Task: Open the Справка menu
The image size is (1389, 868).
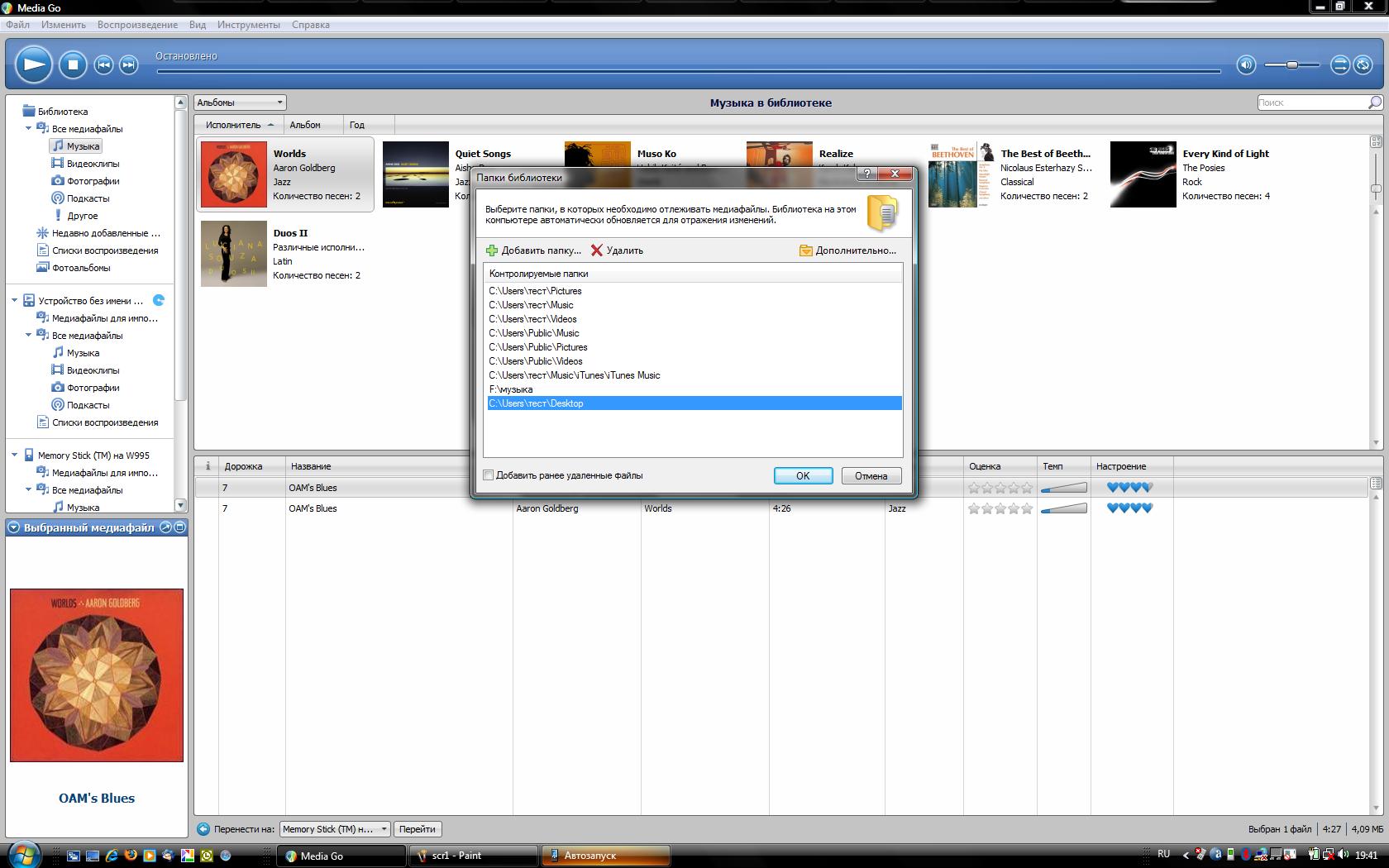Action: [311, 25]
